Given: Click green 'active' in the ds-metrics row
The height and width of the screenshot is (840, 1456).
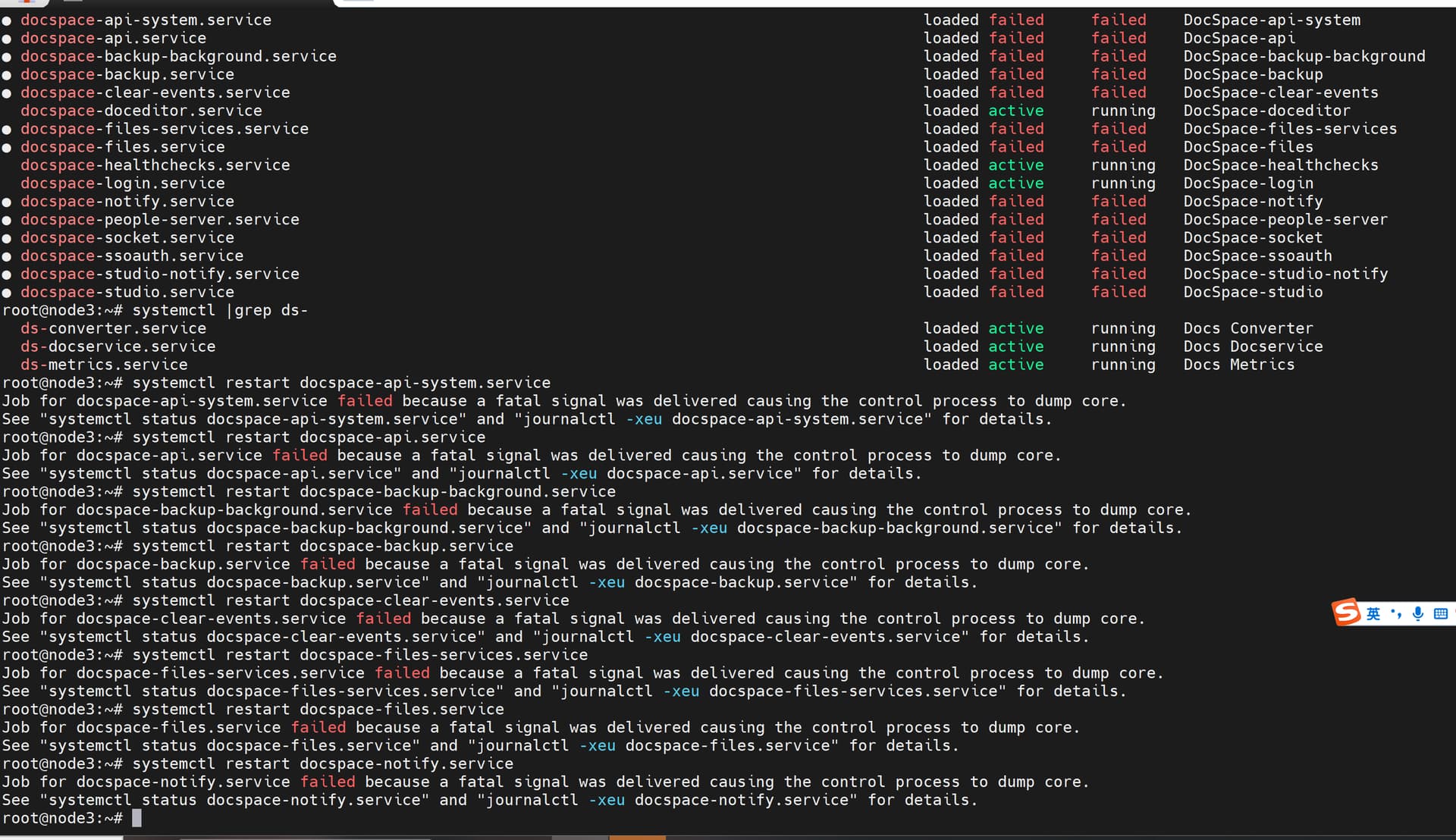Looking at the screenshot, I should pos(1016,365).
